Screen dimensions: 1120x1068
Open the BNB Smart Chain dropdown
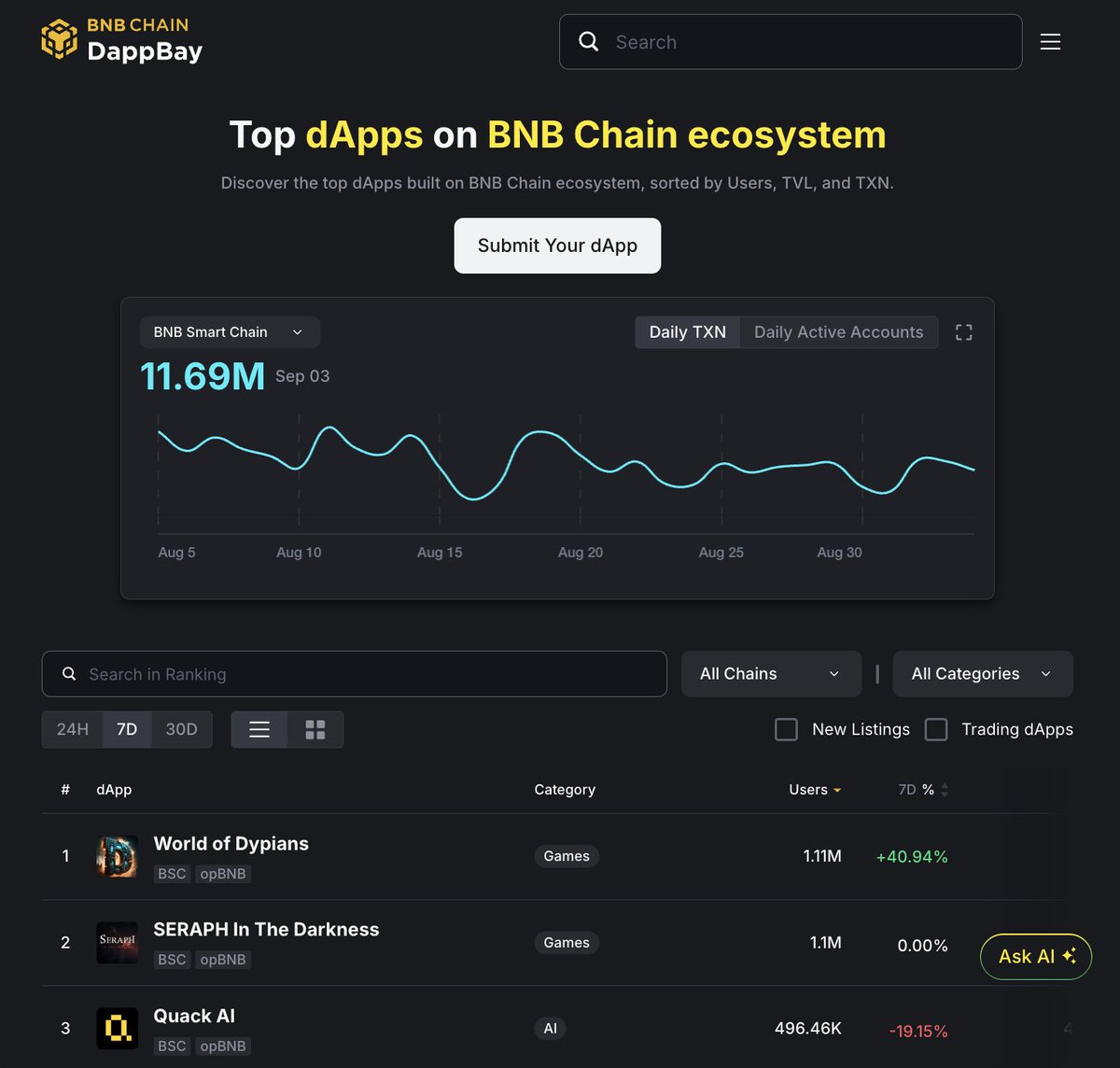coord(230,332)
